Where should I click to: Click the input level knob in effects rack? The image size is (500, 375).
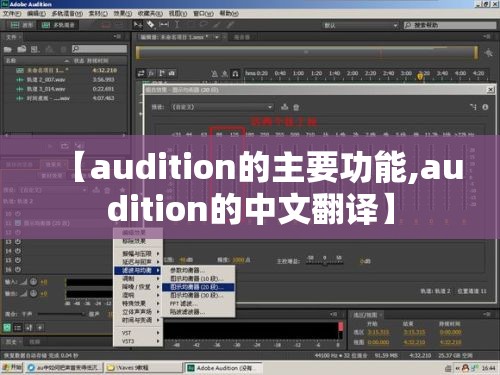pyautogui.click(x=33, y=282)
